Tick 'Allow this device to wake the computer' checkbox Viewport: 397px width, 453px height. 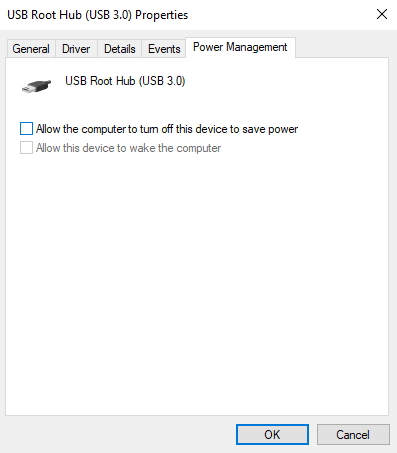(26, 148)
